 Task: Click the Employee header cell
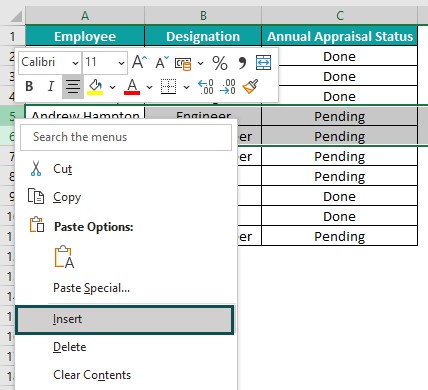click(85, 36)
